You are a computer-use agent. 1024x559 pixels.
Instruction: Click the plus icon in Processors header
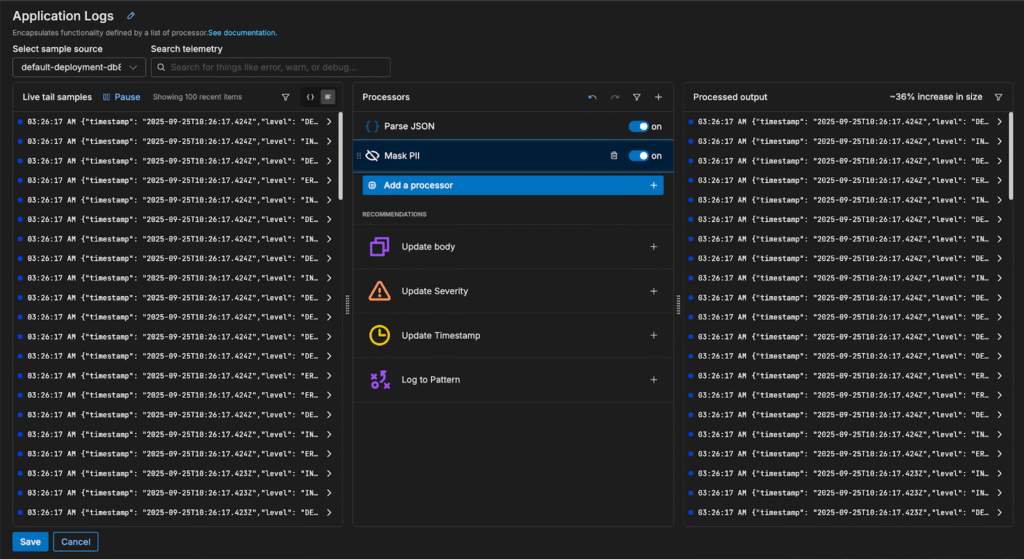coord(658,97)
